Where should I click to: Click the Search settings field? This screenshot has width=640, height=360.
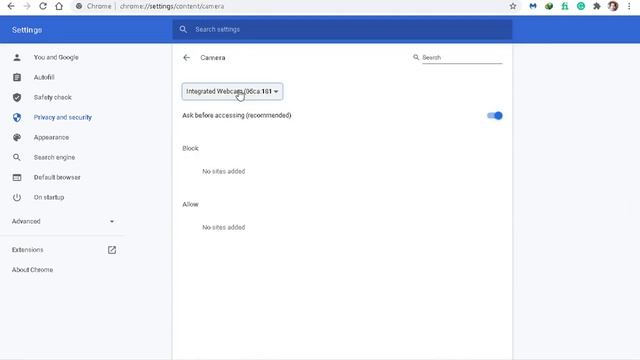342,29
